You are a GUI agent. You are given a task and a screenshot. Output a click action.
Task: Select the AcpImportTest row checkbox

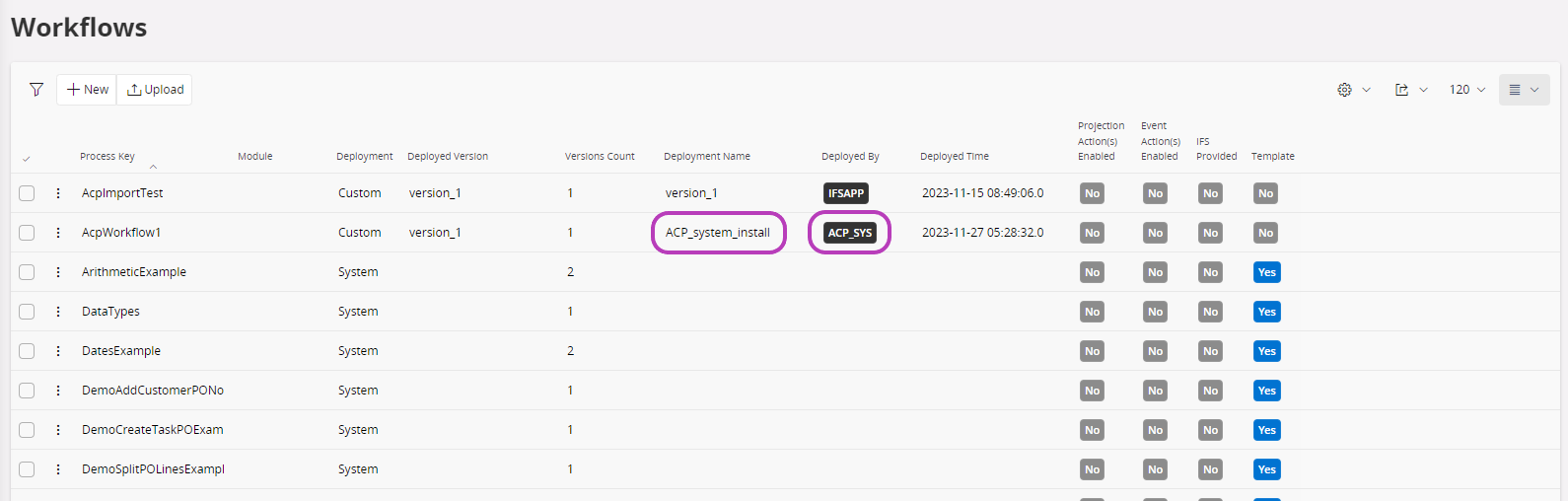pos(27,193)
